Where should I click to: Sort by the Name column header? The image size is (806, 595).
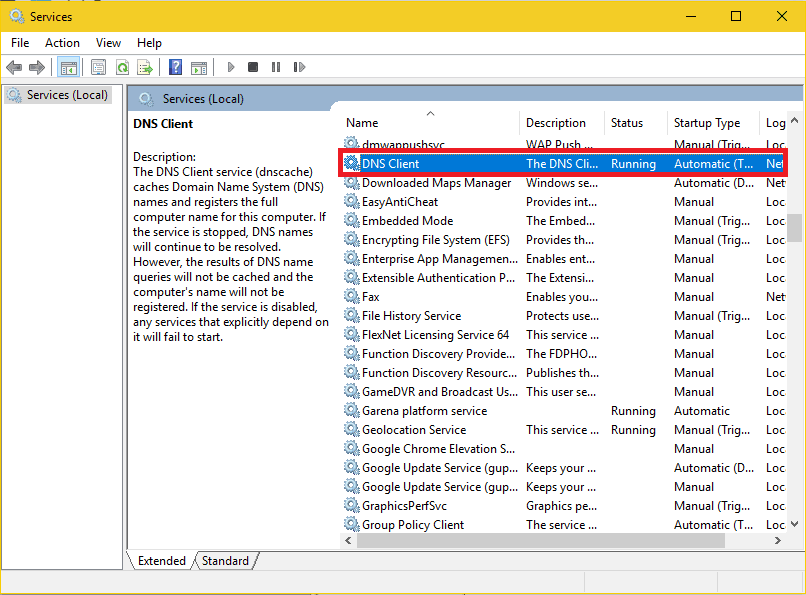coord(431,123)
